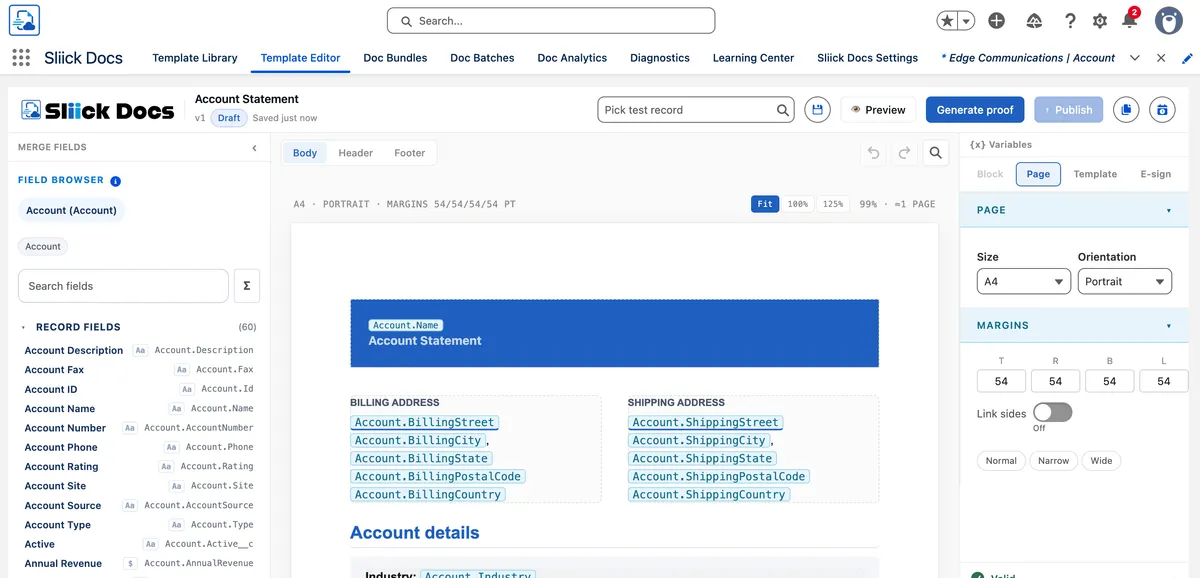
Task: Open the Orientation Portrait dropdown
Action: pyautogui.click(x=1125, y=282)
